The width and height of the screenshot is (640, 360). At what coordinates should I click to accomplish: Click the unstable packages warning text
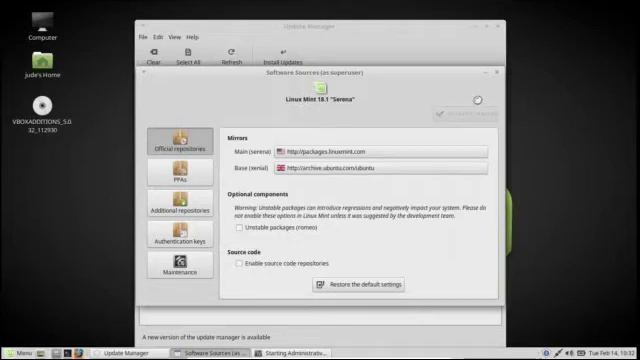[x=360, y=212]
